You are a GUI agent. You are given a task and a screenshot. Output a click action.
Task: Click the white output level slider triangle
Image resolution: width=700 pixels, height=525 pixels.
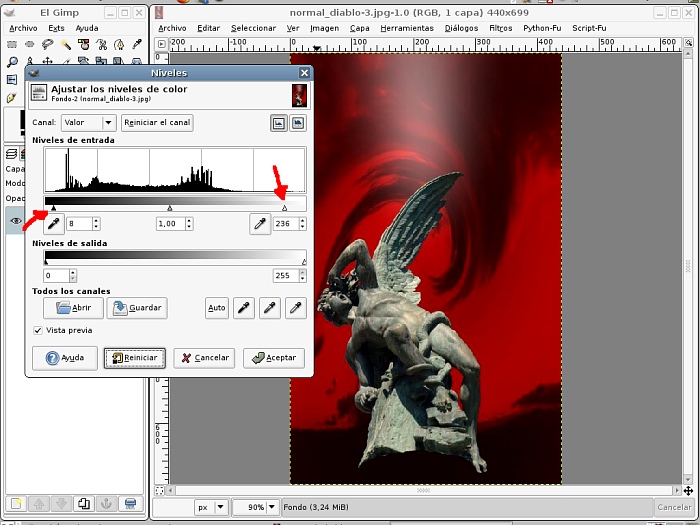[x=304, y=262]
